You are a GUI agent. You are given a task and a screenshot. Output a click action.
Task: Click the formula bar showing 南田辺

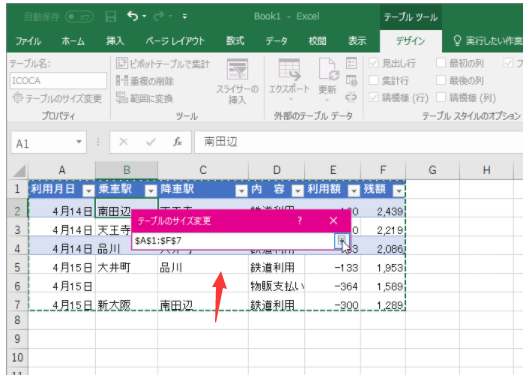pyautogui.click(x=359, y=142)
